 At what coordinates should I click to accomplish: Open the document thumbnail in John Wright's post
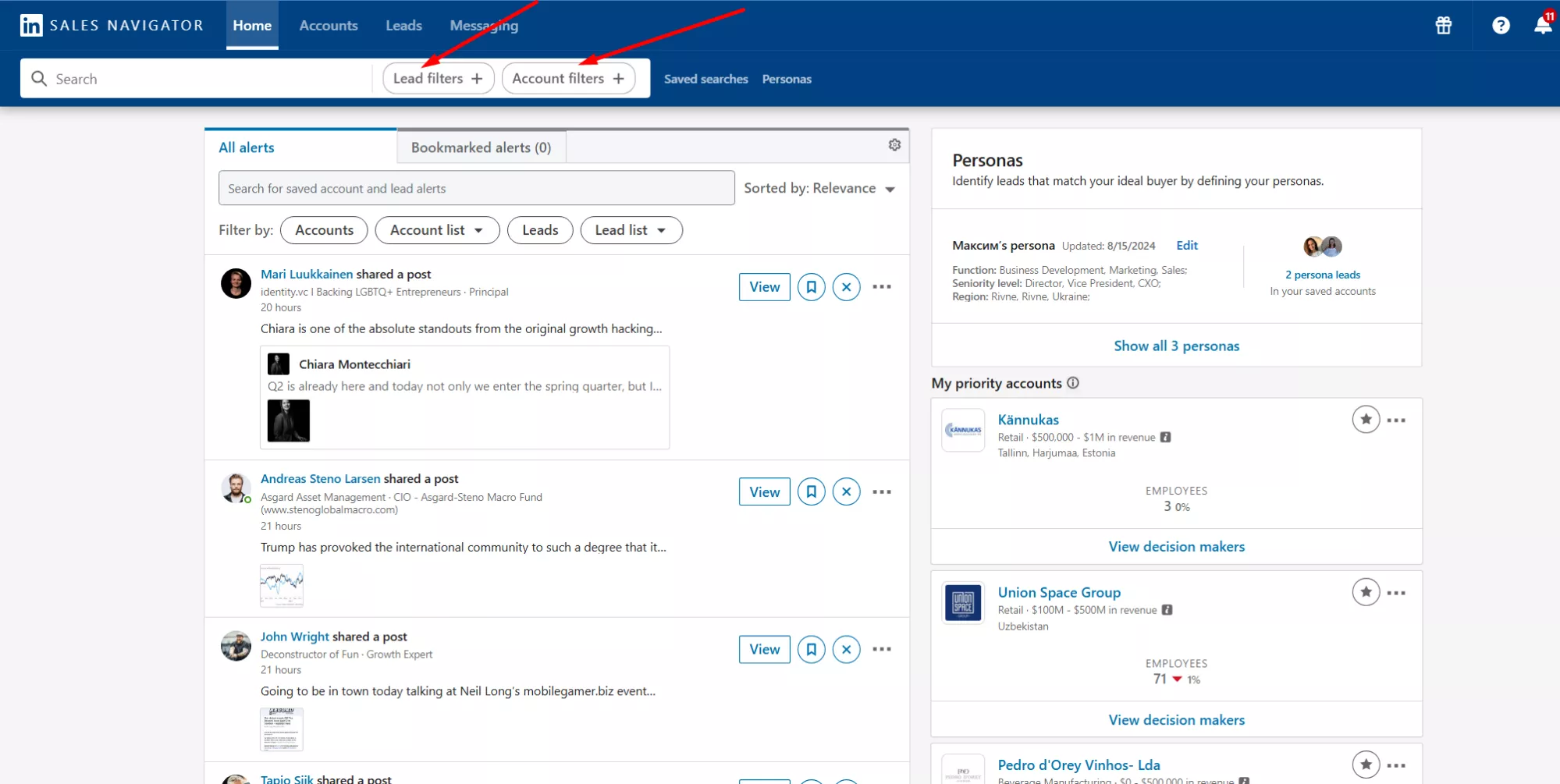point(281,729)
